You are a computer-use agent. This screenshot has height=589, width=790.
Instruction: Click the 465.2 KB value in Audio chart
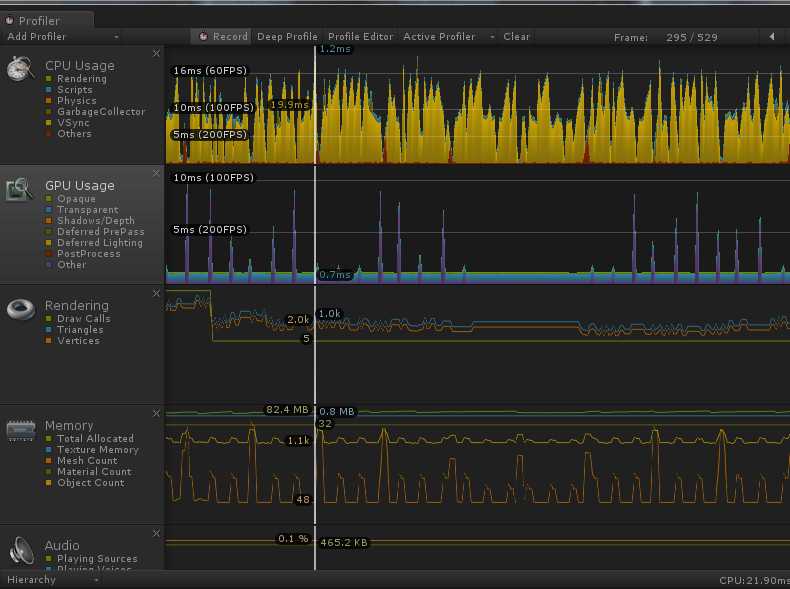click(344, 543)
